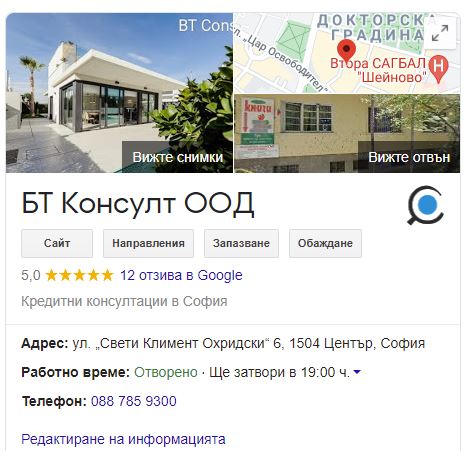The height and width of the screenshot is (451, 470).
Task: Open Вижте отвън street view overlay
Action: pos(409,157)
